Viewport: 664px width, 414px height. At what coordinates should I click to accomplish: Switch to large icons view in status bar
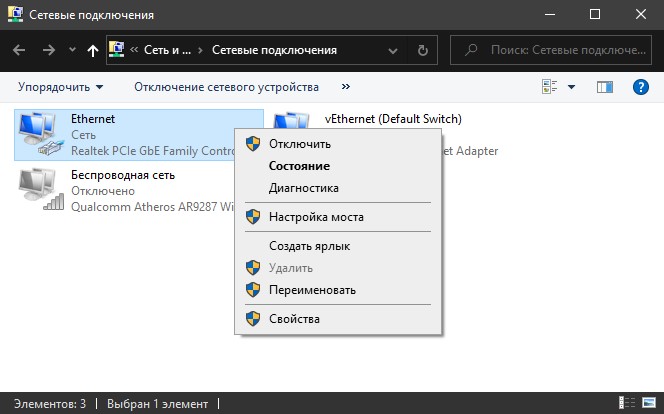(649, 403)
